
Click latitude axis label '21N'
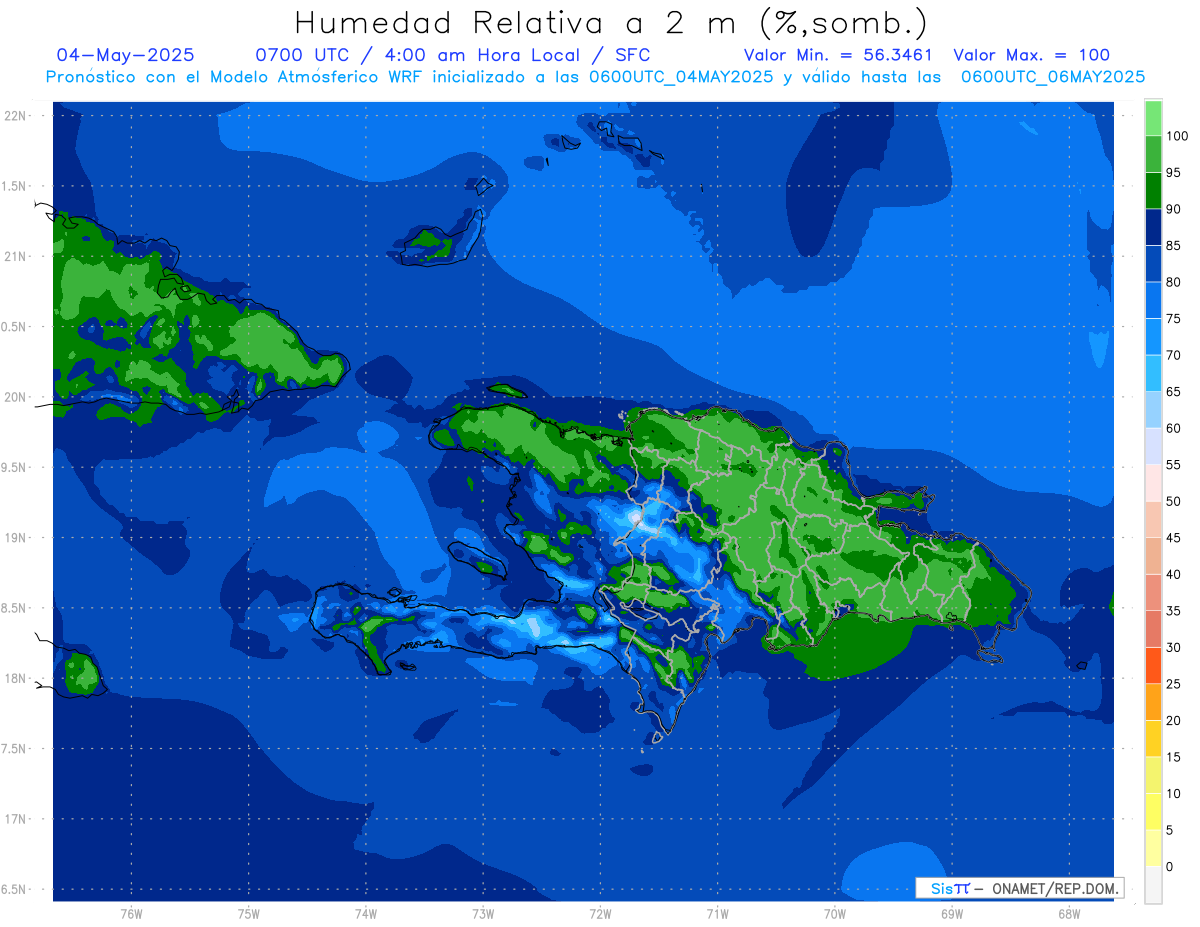pos(15,256)
